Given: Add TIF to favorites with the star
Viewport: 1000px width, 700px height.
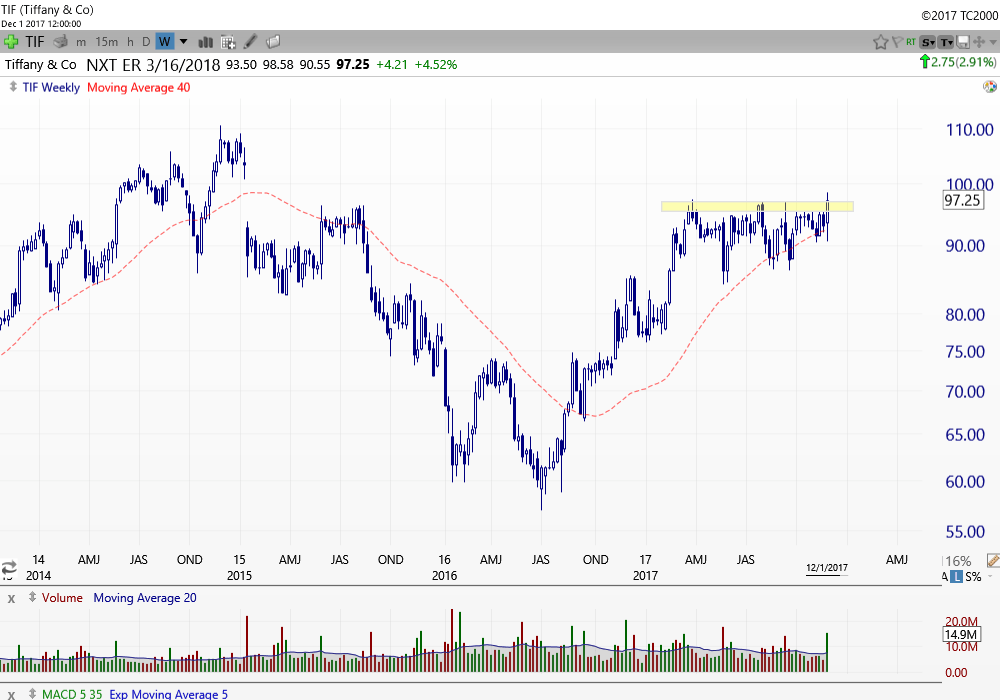Looking at the screenshot, I should pos(880,41).
